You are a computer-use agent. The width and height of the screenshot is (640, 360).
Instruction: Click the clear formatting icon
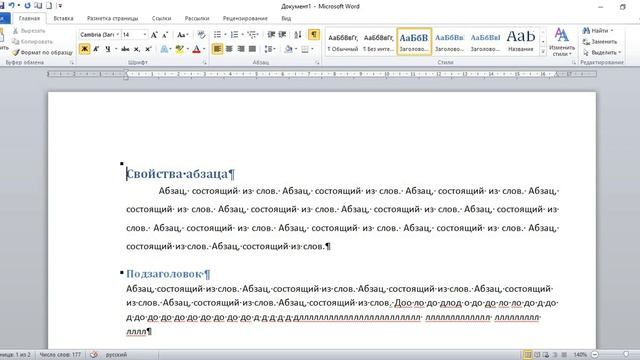click(x=201, y=35)
